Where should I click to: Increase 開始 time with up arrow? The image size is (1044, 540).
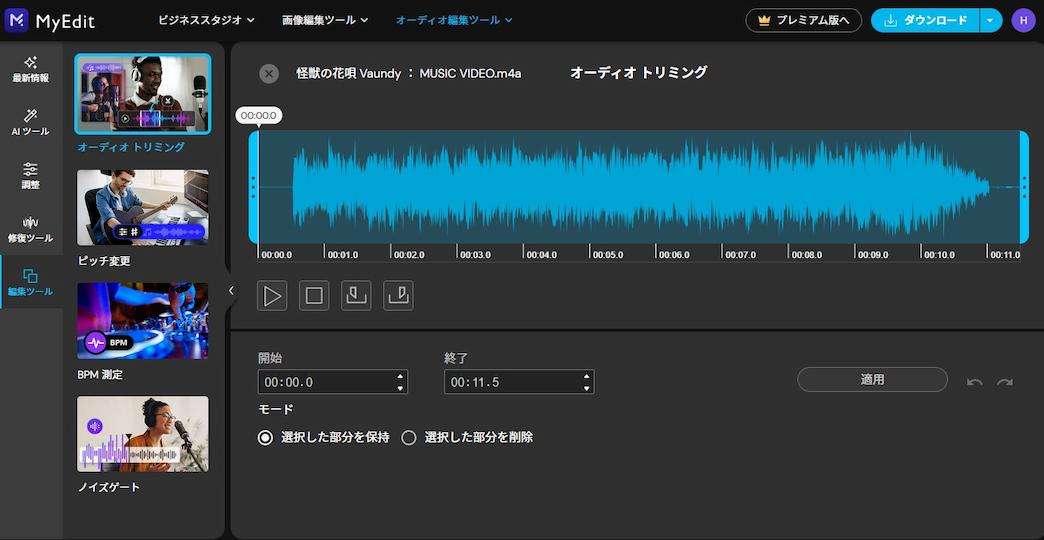pos(399,376)
